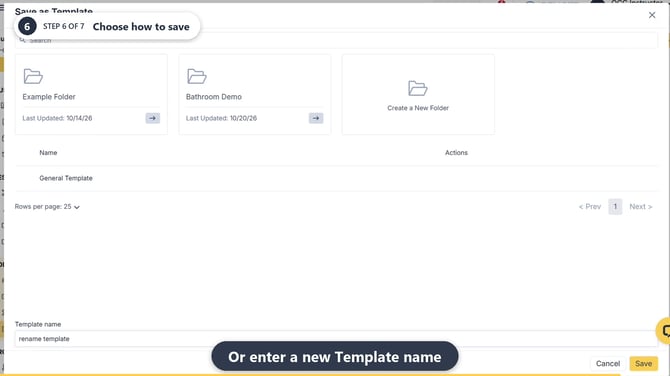Click the Save button

pos(643,364)
